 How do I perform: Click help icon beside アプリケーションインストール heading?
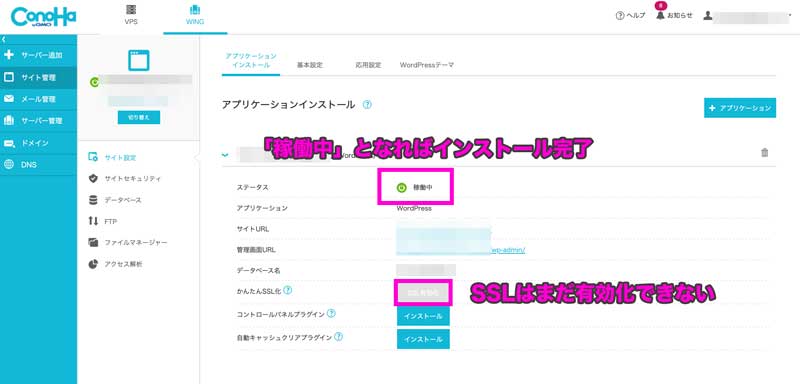click(x=367, y=105)
